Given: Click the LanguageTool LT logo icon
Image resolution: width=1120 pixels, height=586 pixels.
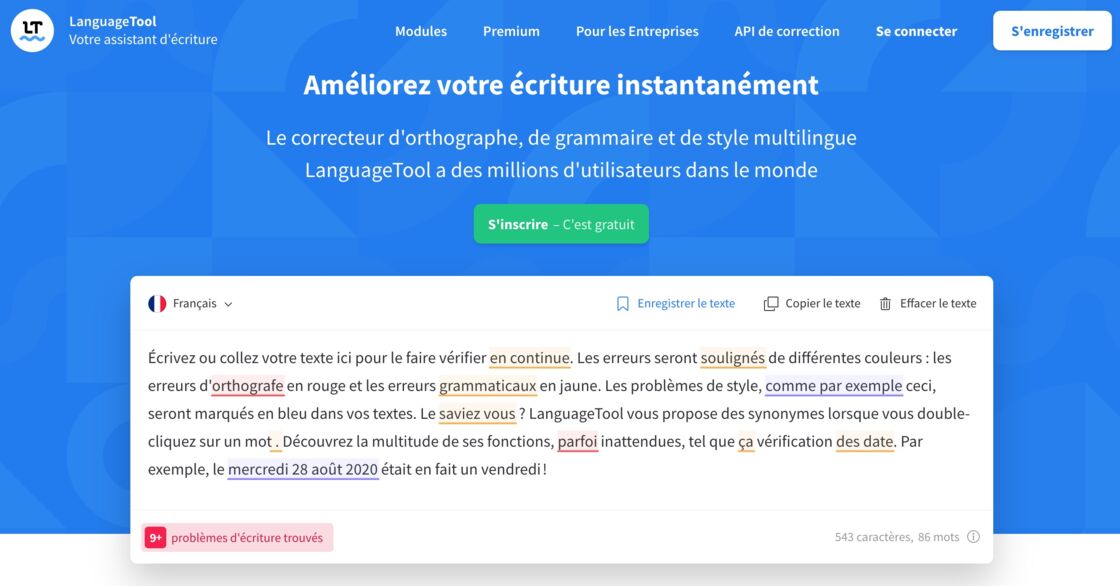Looking at the screenshot, I should (32, 31).
